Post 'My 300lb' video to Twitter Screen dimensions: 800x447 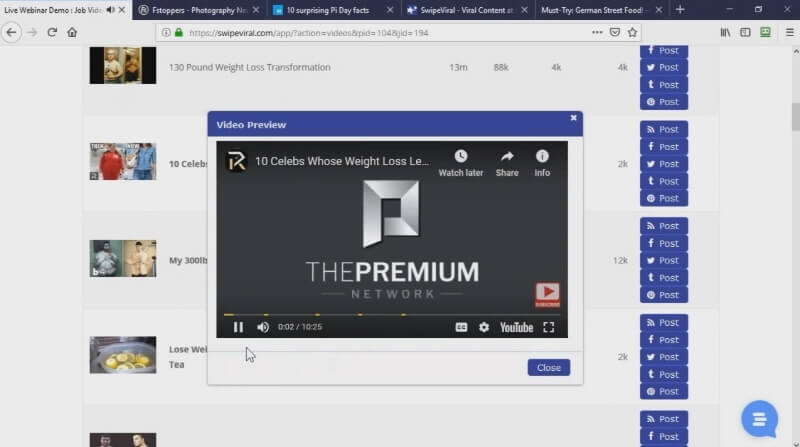click(x=663, y=260)
